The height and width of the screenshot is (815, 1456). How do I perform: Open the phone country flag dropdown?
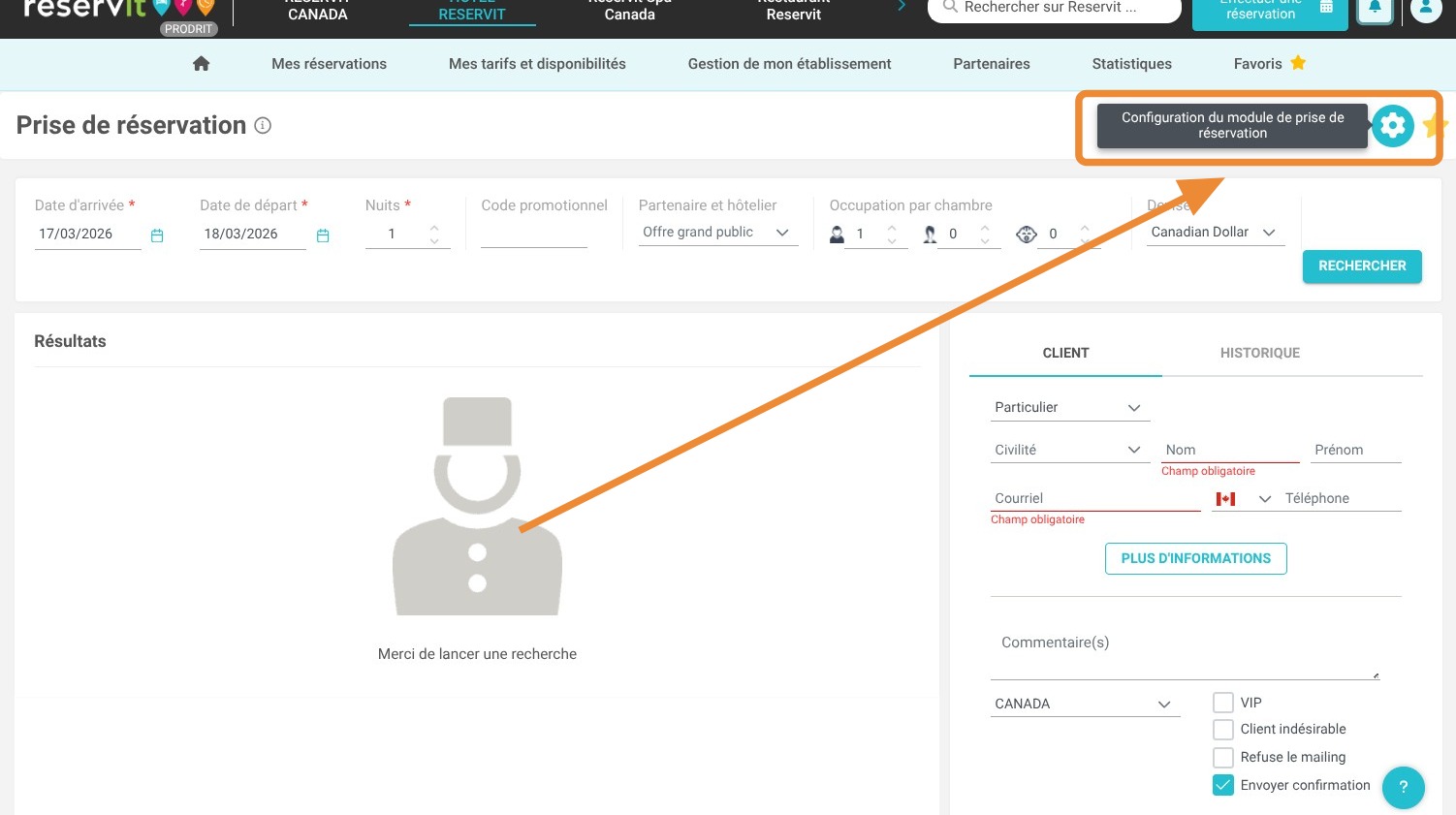(x=1244, y=499)
